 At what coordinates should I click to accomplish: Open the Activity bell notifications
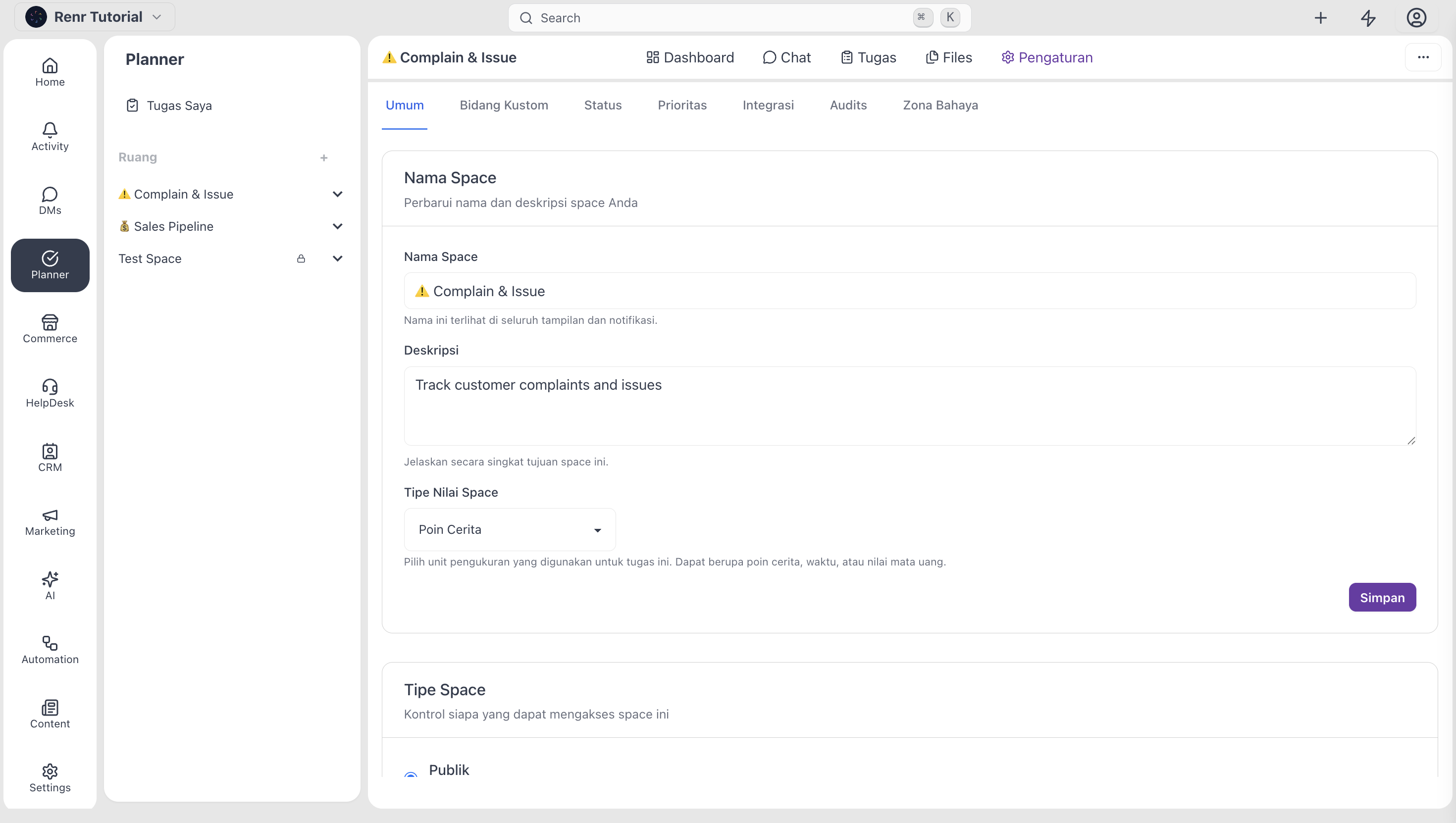[x=50, y=137]
